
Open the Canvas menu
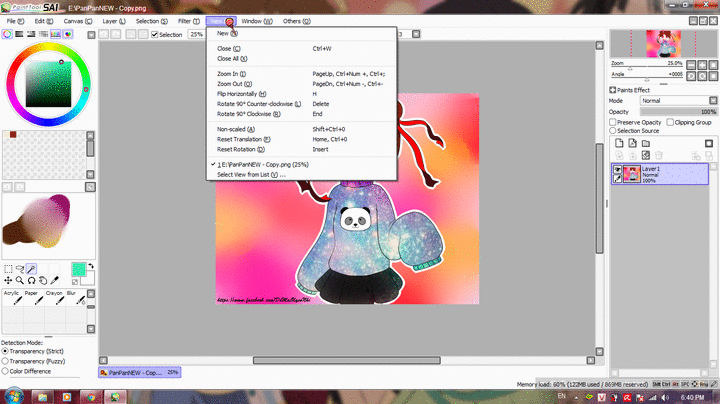click(x=73, y=20)
